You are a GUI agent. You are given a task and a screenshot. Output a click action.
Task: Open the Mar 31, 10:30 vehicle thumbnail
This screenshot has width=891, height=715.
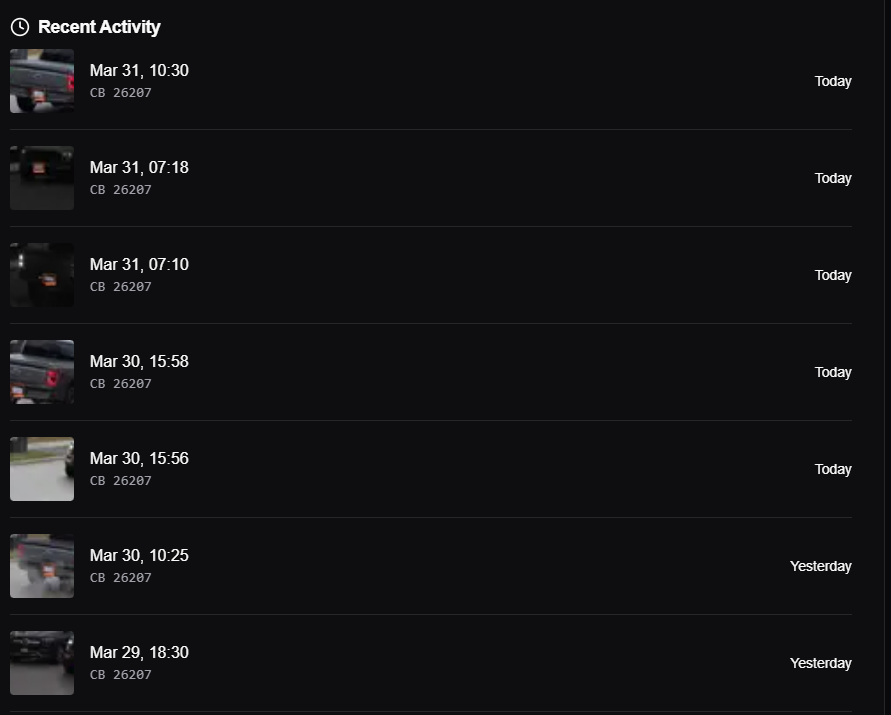coord(42,81)
